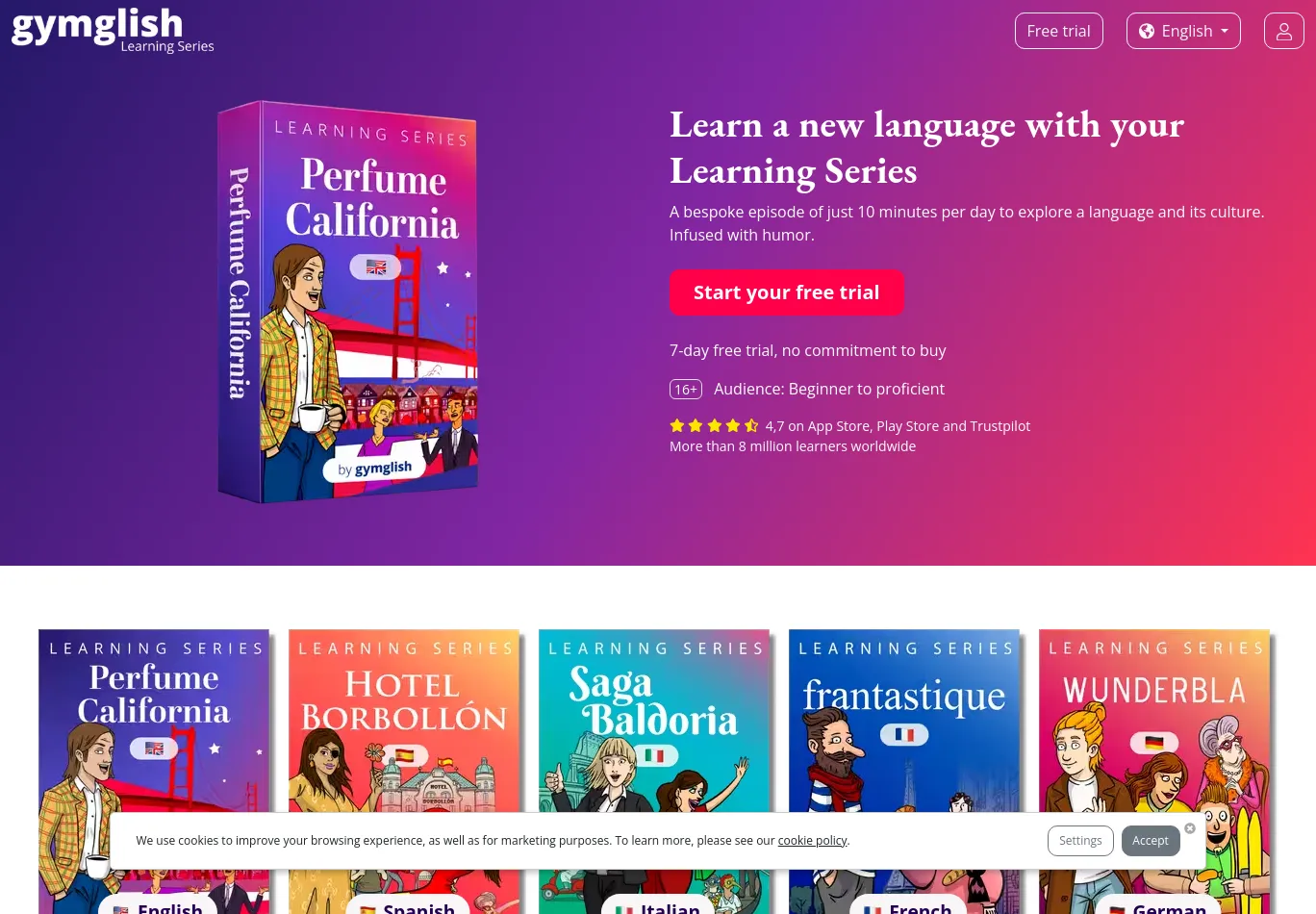The image size is (1316, 914).
Task: Select the Saga Baldoria Italian course card
Action: [x=654, y=772]
